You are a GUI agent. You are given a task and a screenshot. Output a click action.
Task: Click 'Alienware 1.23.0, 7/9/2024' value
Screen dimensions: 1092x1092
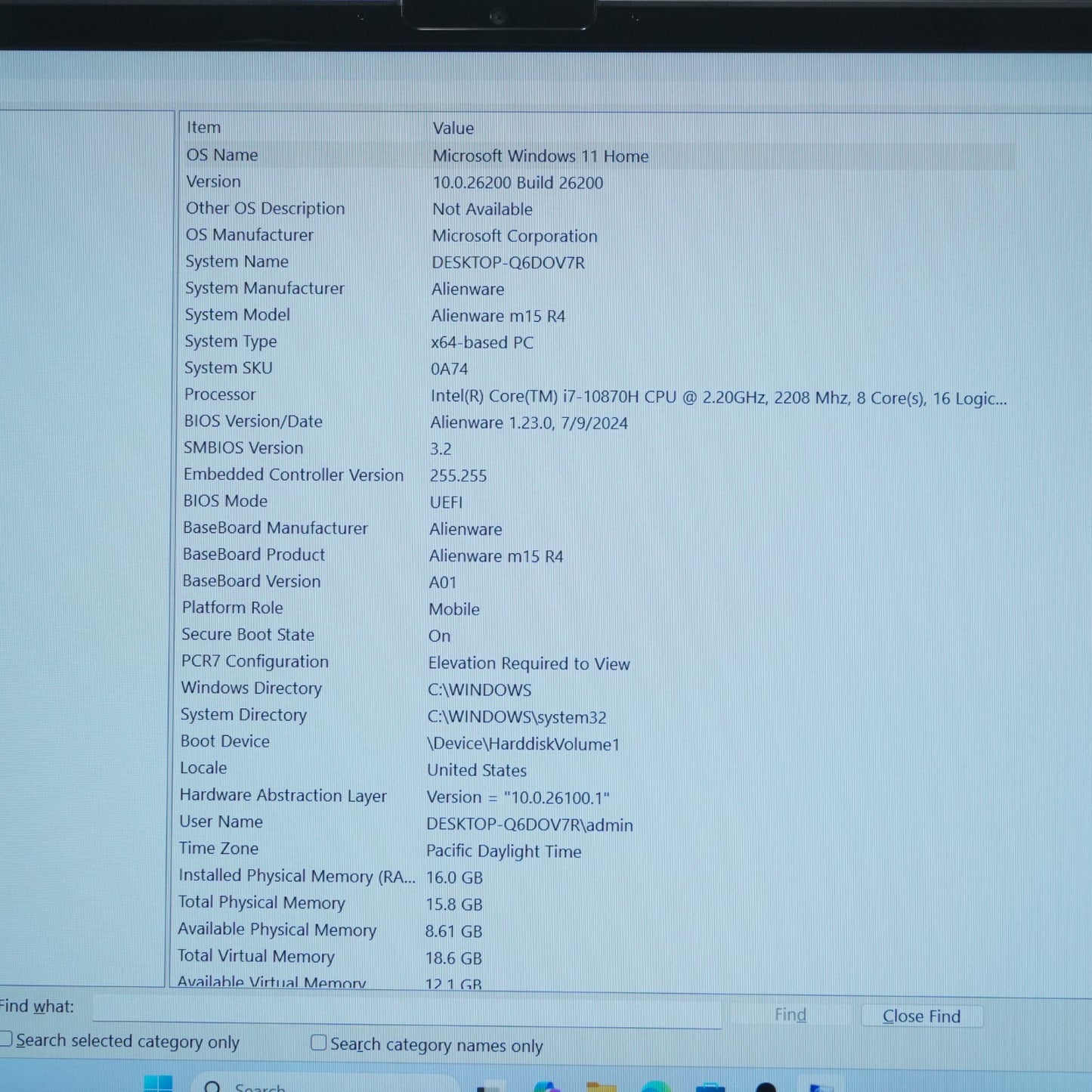[529, 423]
